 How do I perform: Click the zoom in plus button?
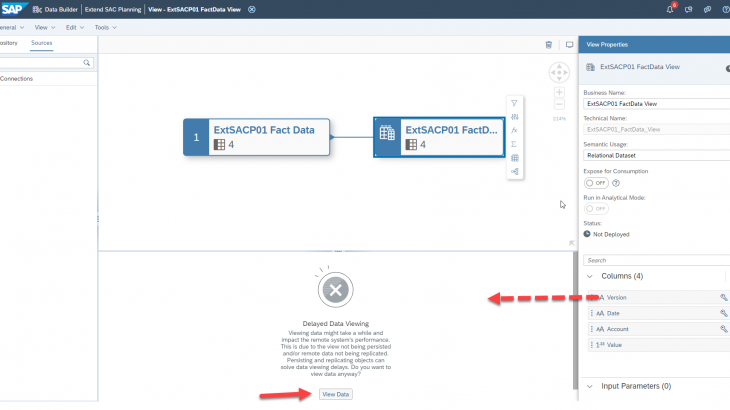(559, 92)
